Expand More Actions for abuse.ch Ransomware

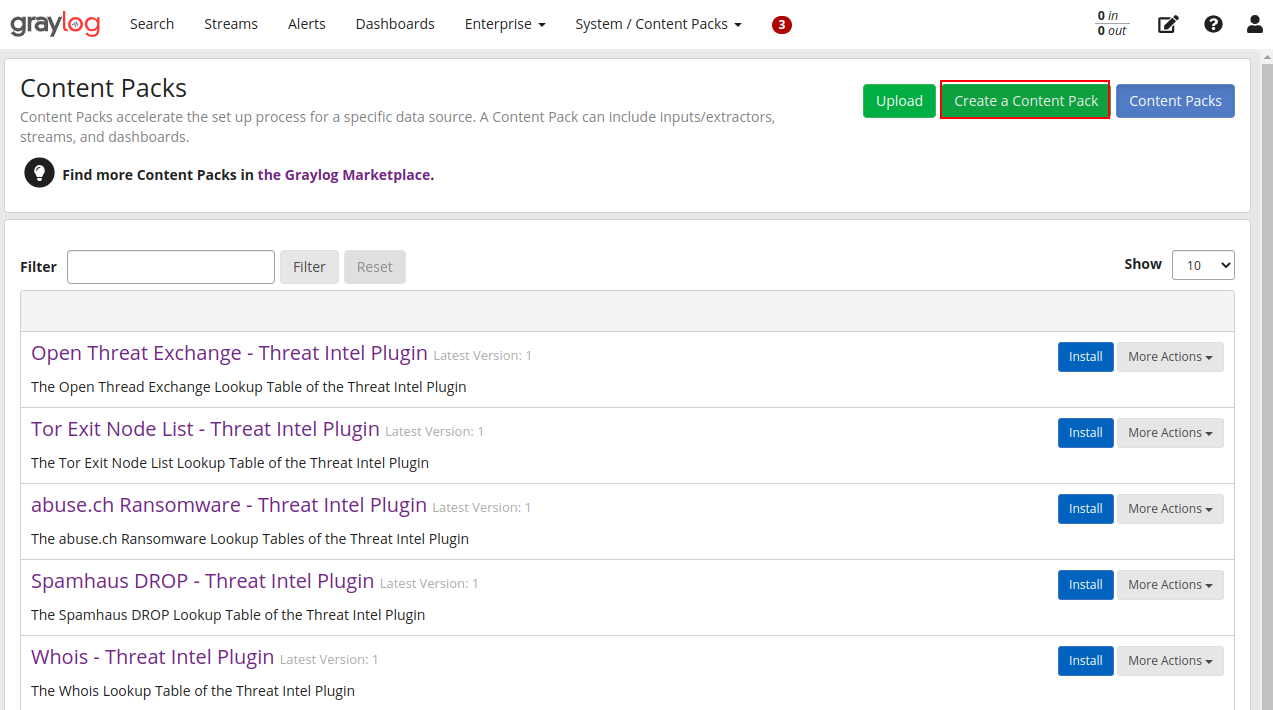tap(1170, 509)
